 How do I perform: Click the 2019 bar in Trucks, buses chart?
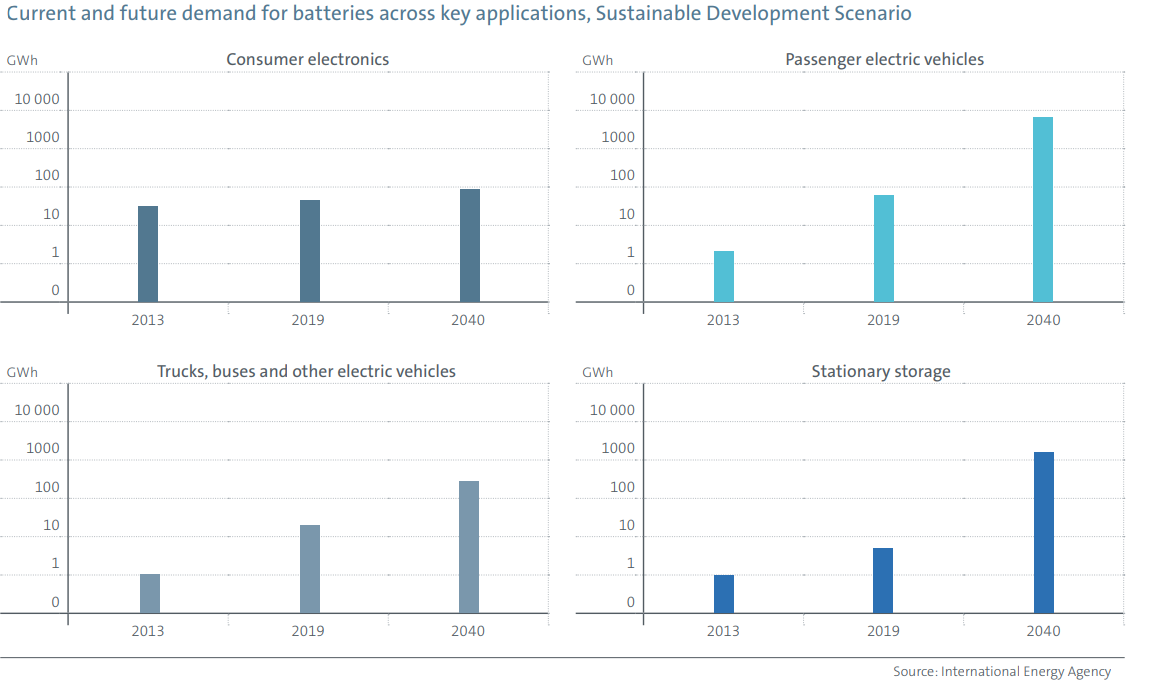click(x=310, y=569)
